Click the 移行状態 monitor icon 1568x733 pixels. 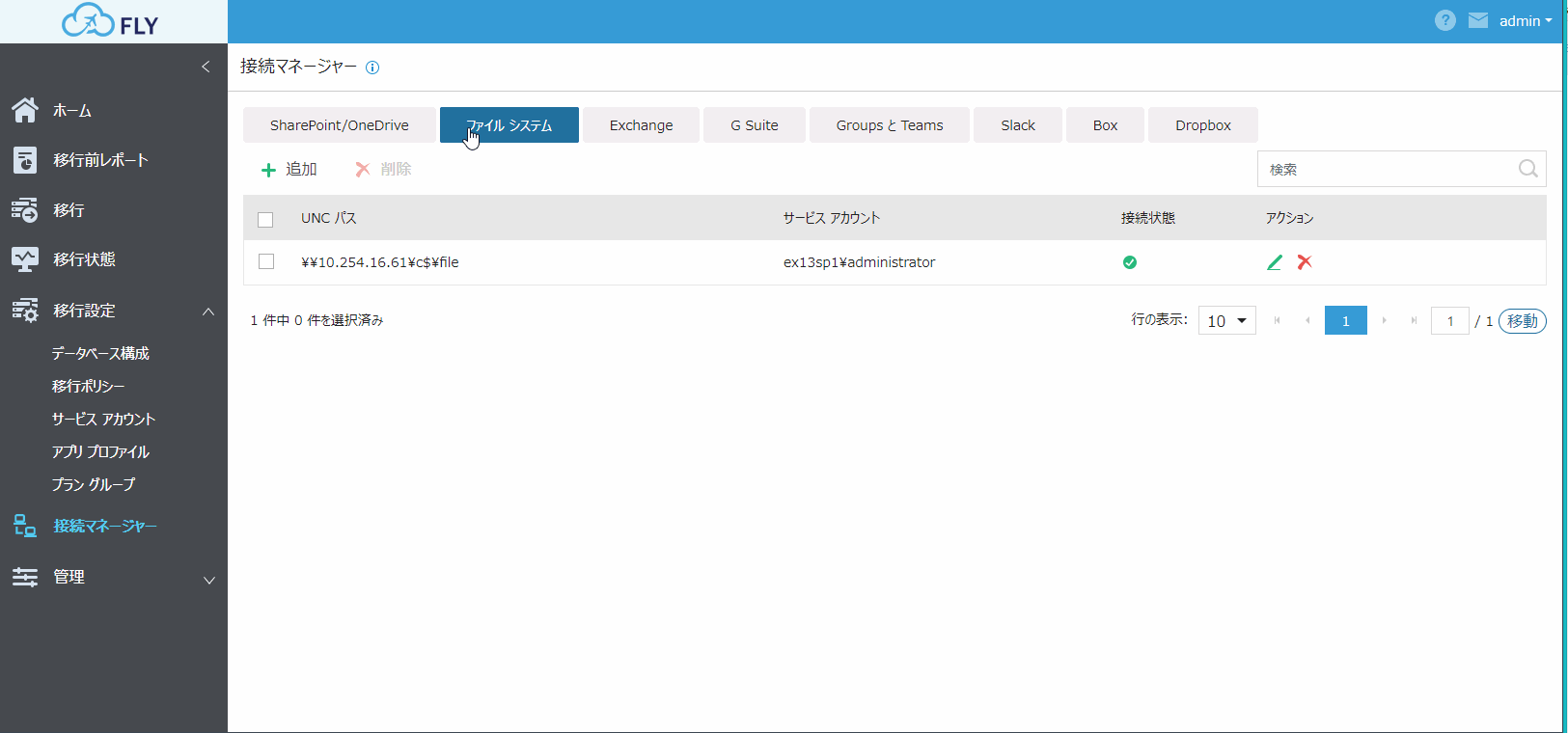pos(25,259)
